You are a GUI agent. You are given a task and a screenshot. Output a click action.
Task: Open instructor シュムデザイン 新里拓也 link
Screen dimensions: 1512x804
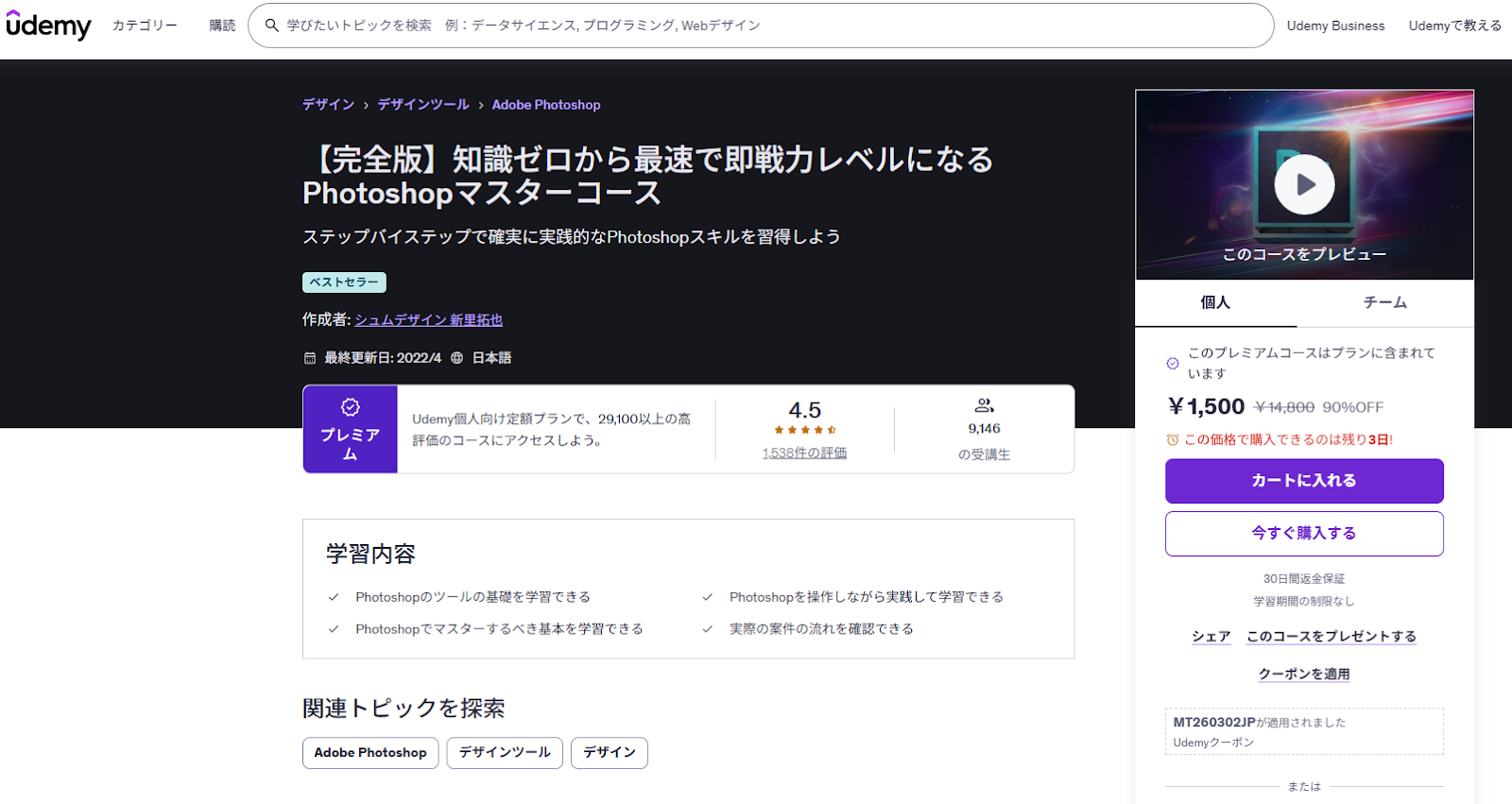point(429,320)
